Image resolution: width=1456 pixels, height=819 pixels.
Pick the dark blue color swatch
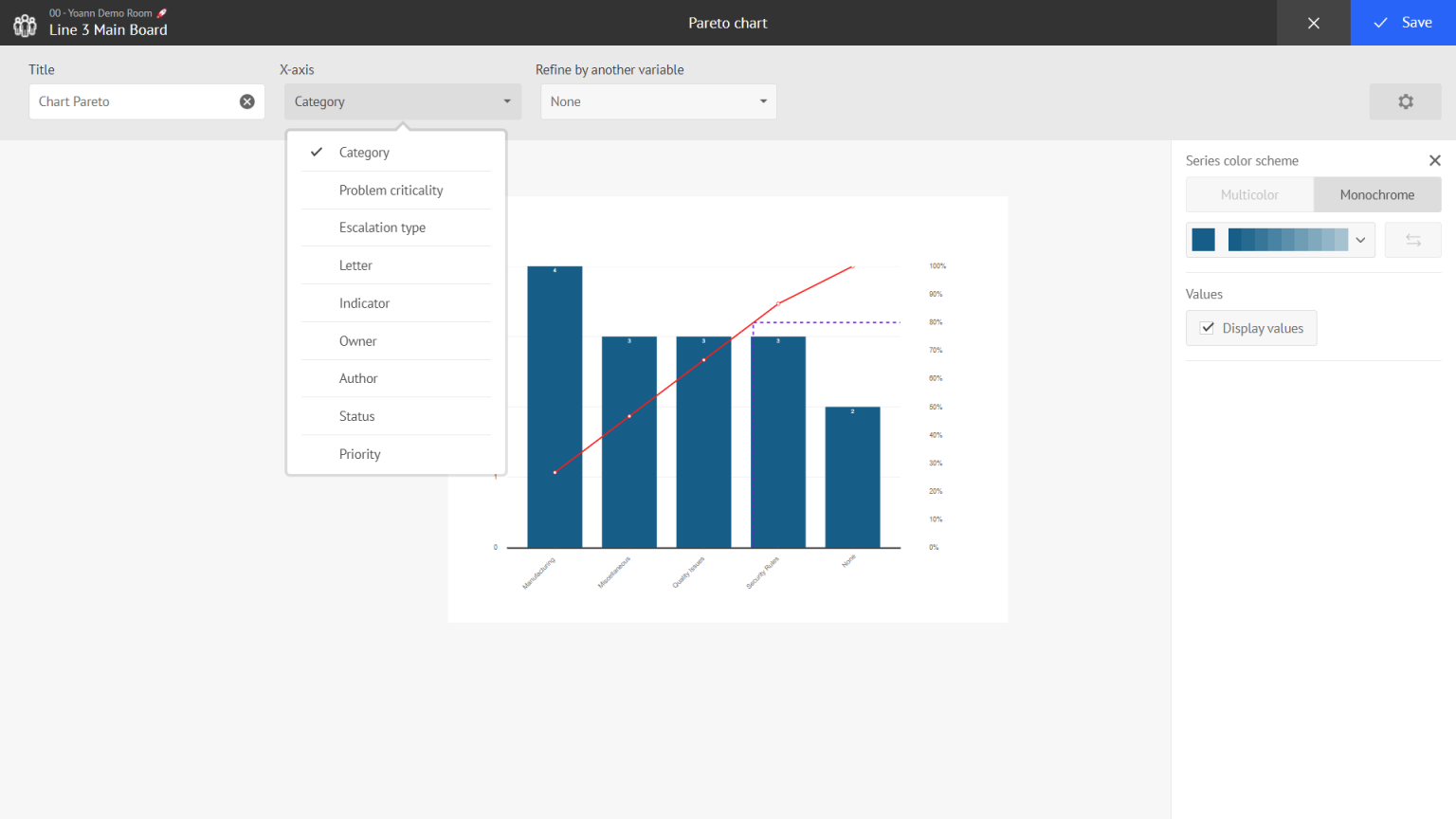click(x=1202, y=239)
